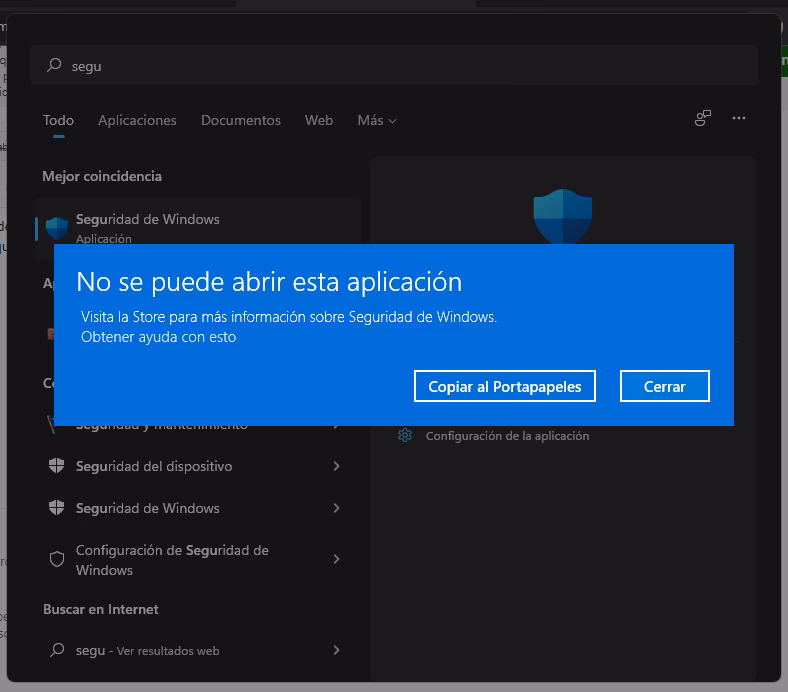Click shield icon next to Seguridad del dispositivo
This screenshot has height=692, width=788.
point(56,466)
